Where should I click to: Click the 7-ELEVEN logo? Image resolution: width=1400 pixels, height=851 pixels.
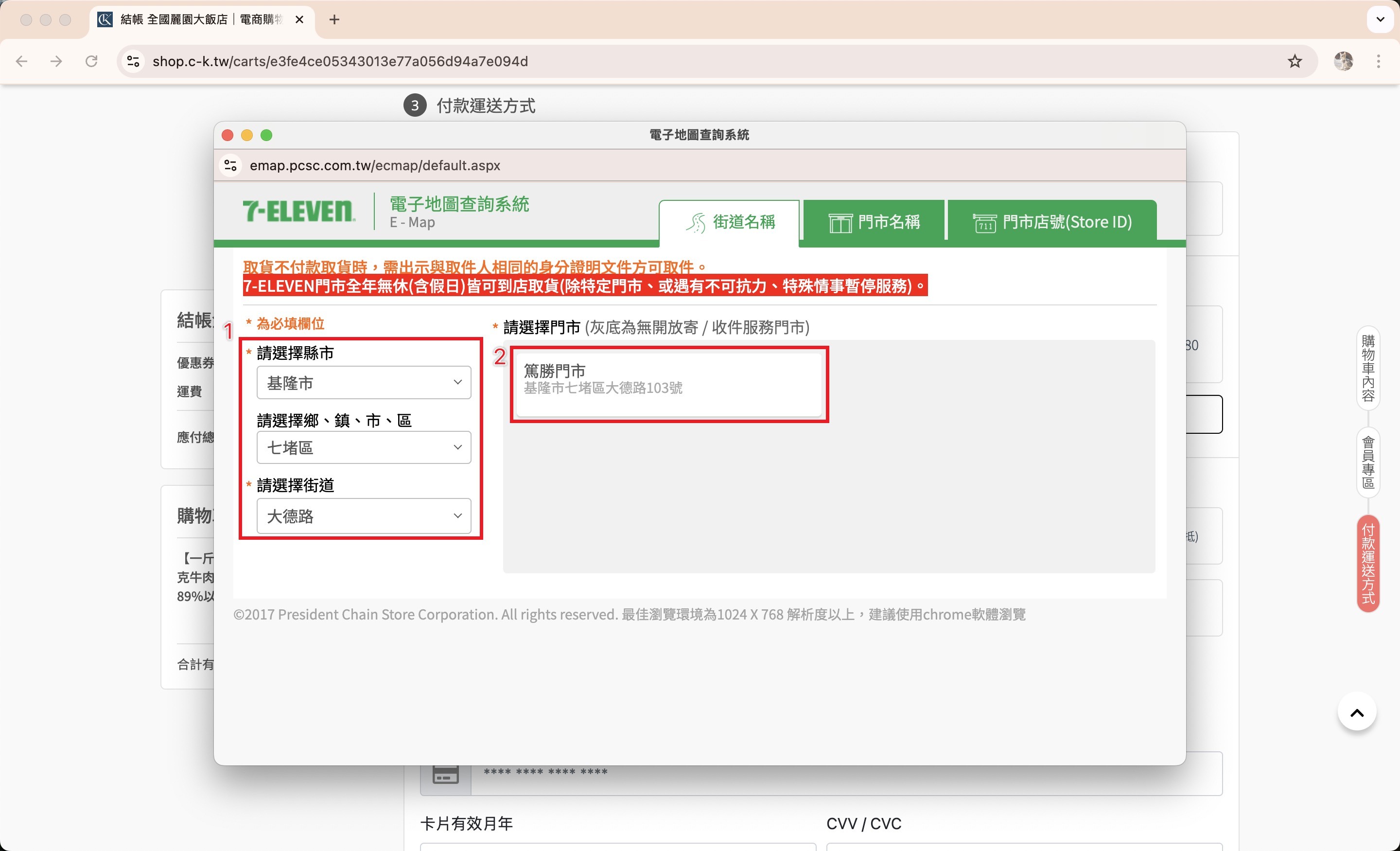(299, 211)
